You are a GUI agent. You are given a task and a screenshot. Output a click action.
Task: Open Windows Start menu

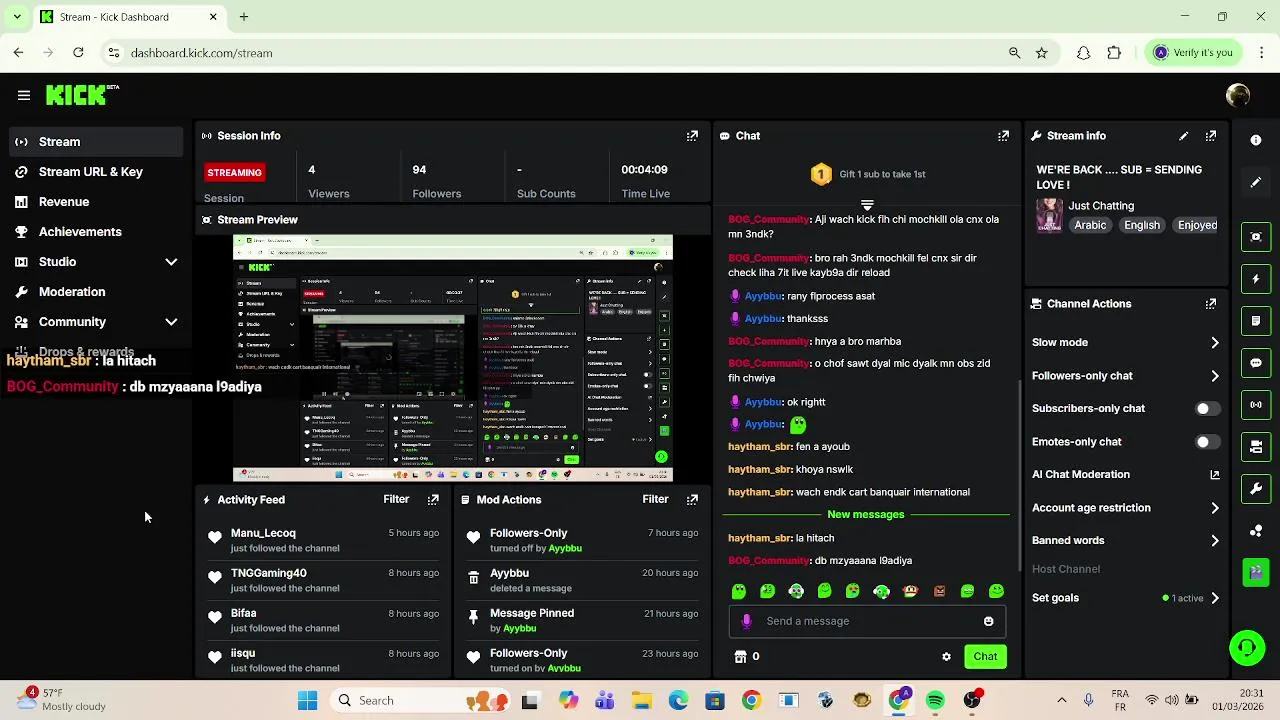[x=307, y=701]
